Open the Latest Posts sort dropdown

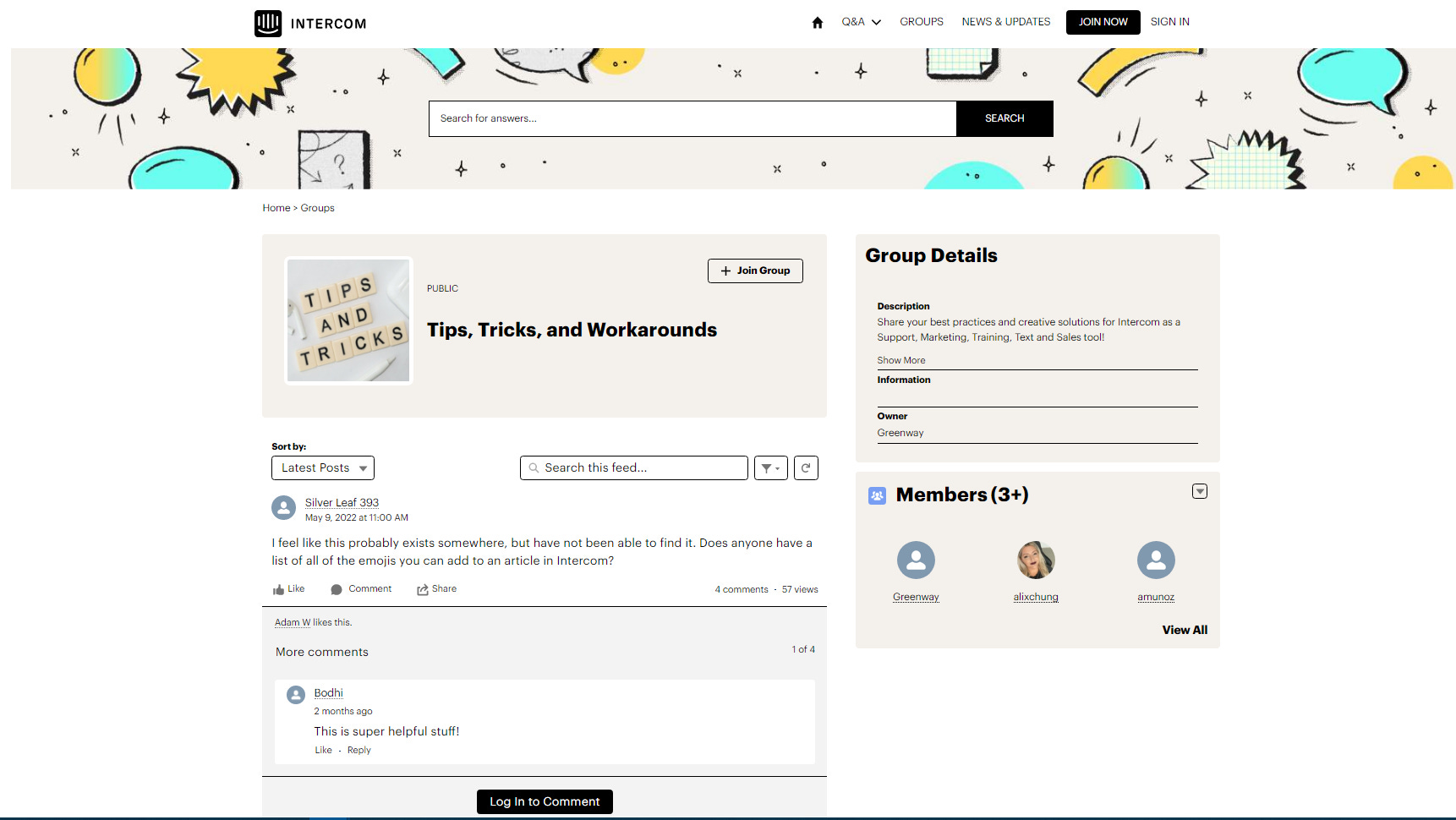pos(323,467)
